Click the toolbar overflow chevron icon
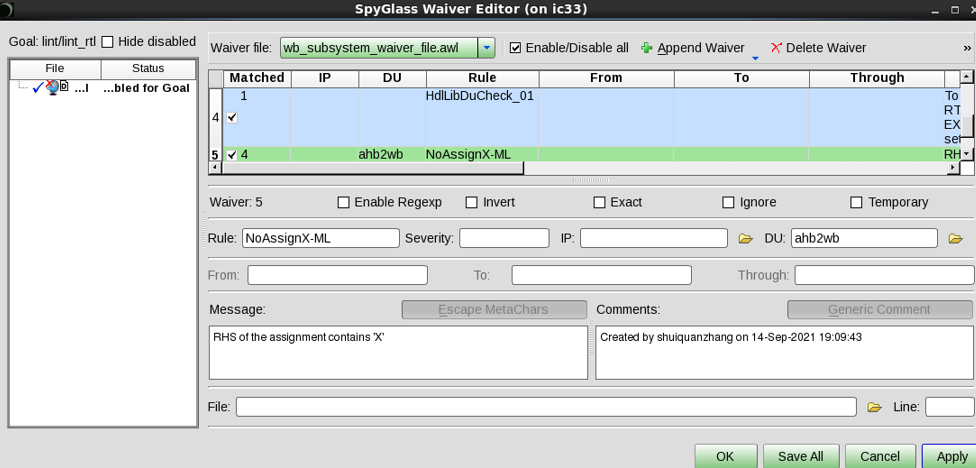Image resolution: width=976 pixels, height=468 pixels. [x=967, y=48]
